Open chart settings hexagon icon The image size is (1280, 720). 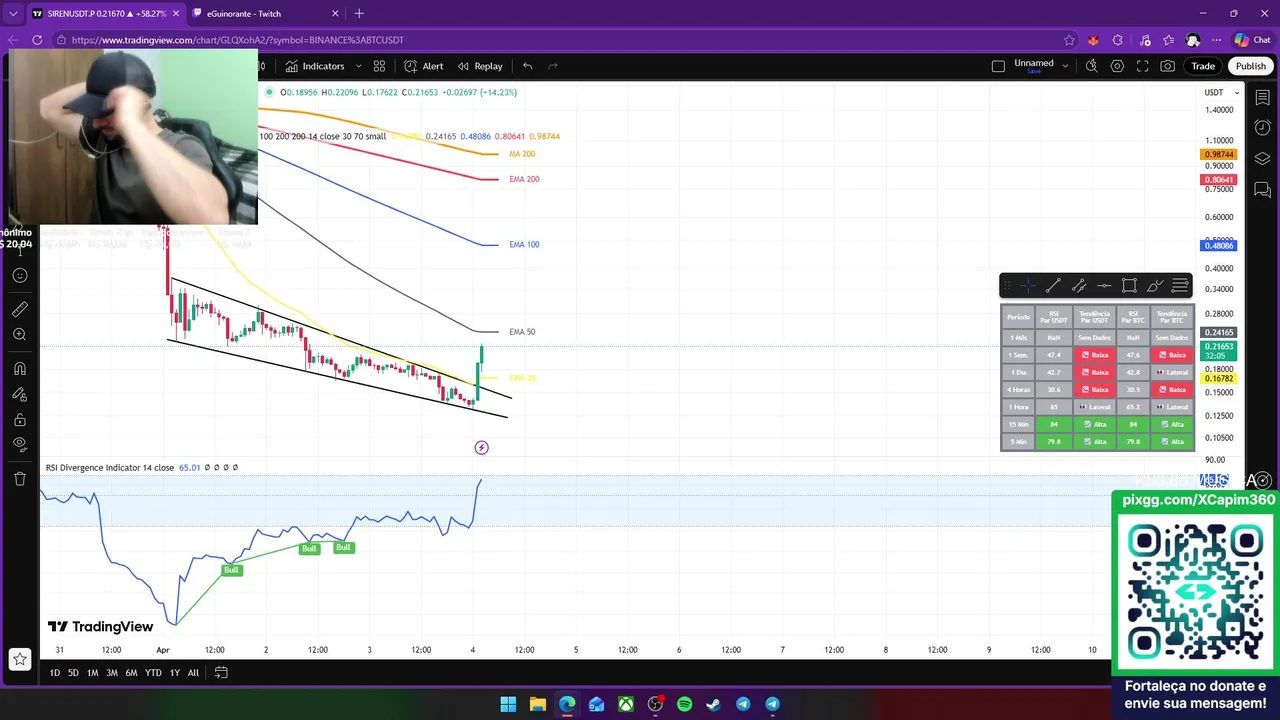[1117, 66]
